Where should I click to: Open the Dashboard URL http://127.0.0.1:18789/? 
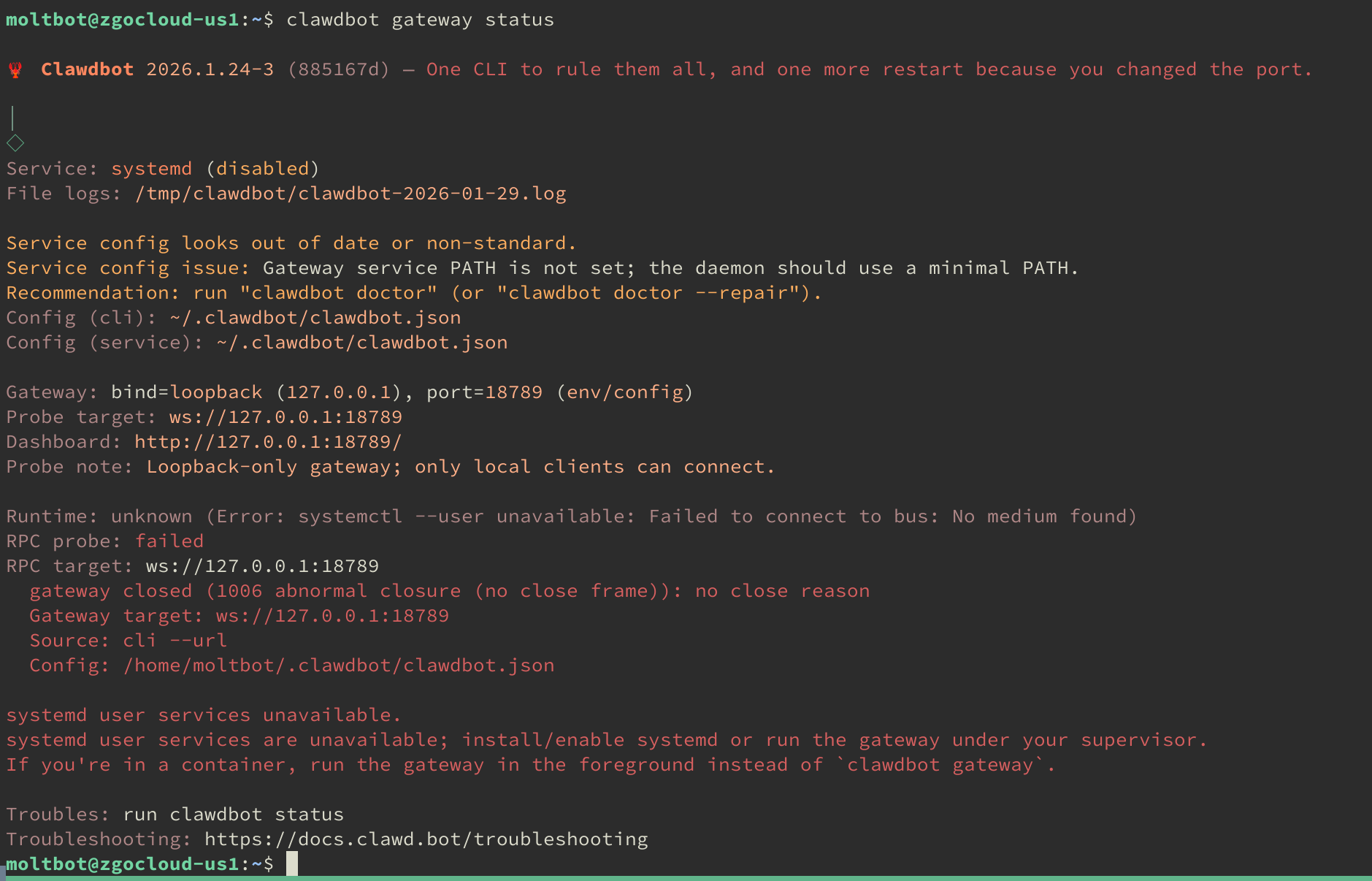(268, 442)
